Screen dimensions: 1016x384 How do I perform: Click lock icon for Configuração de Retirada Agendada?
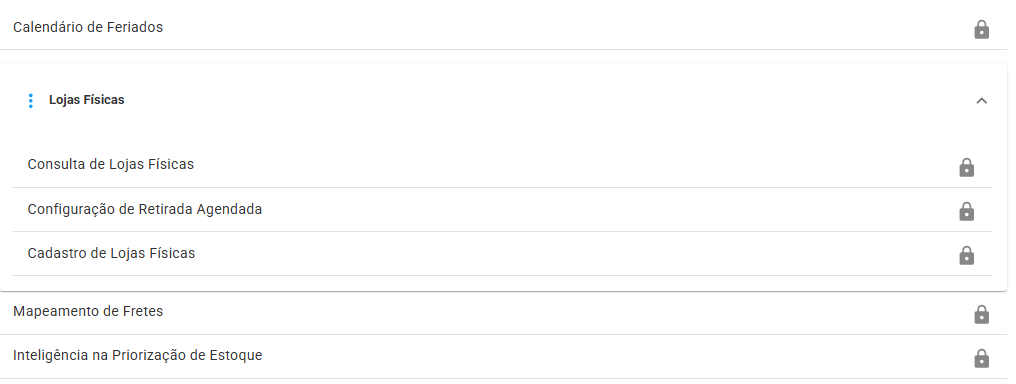pyautogui.click(x=966, y=211)
